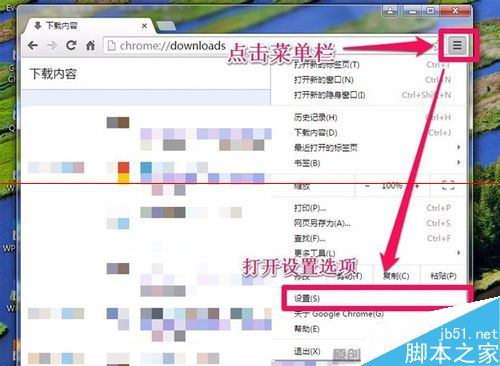Click the Forward arrow in the toolbar
This screenshot has width=500, height=366.
[52, 45]
